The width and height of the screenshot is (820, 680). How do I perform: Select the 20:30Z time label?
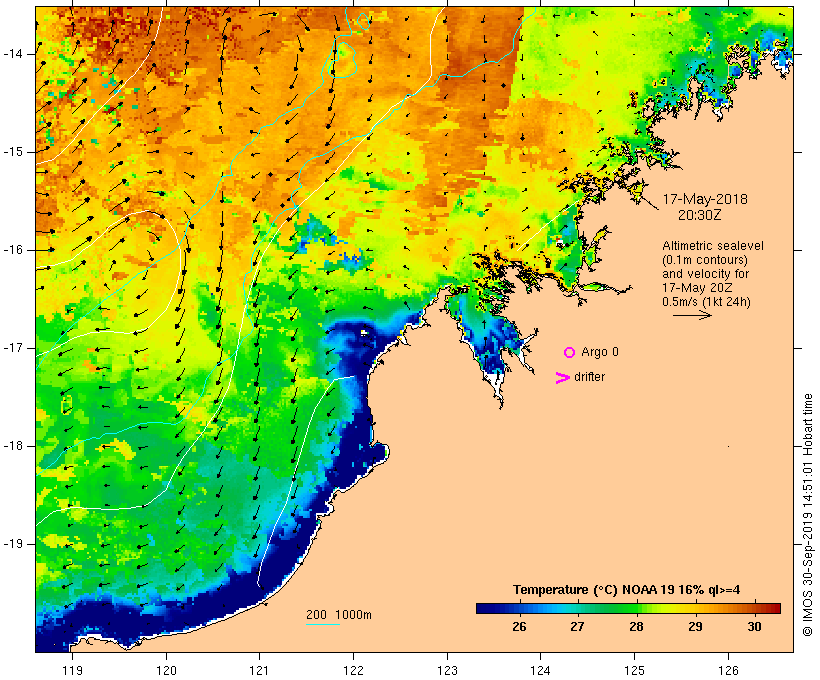[x=700, y=215]
